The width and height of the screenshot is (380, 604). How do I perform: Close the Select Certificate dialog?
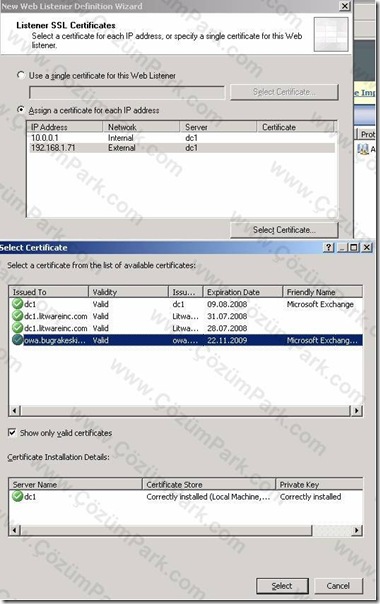coord(367,247)
